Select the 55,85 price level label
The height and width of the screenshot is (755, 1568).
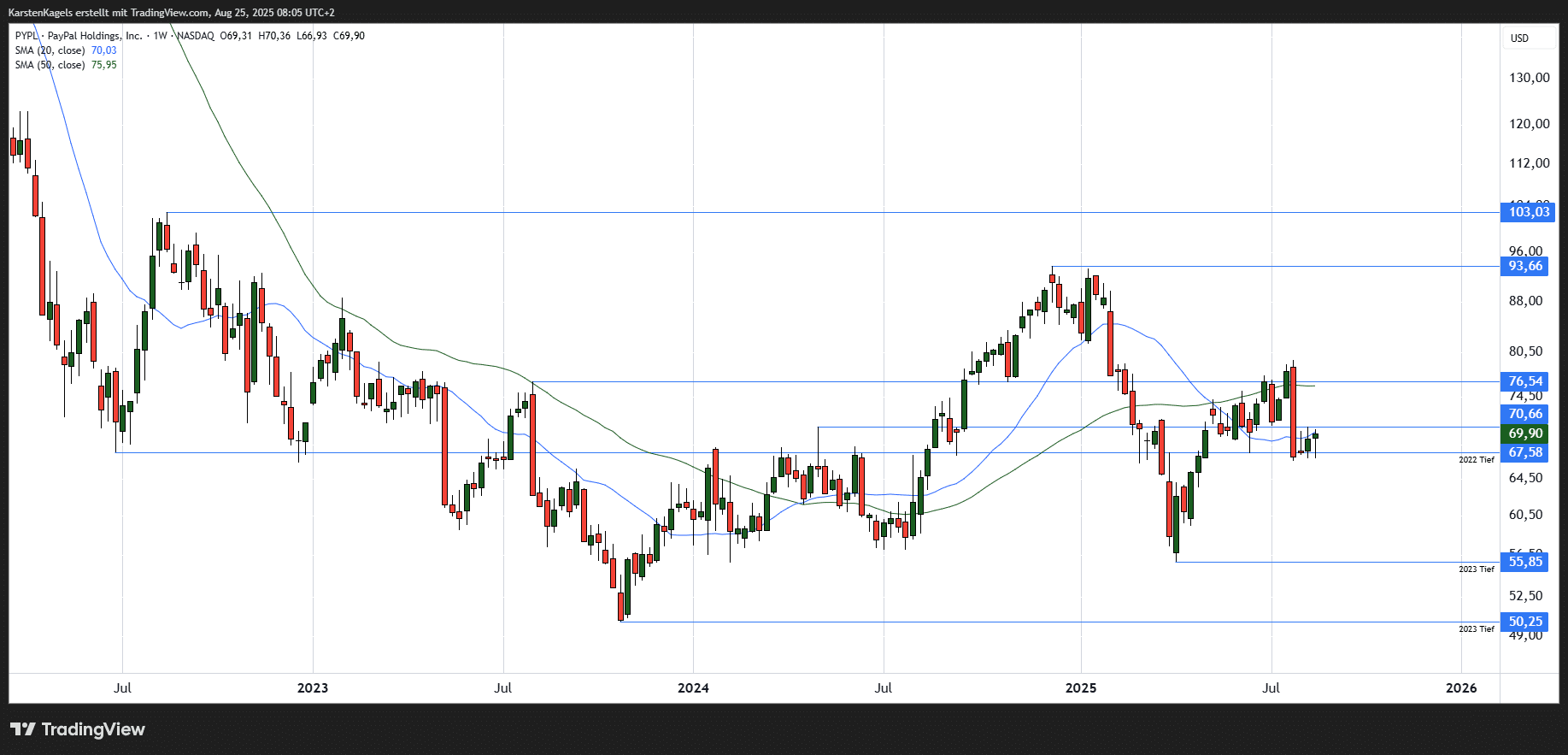1526,562
